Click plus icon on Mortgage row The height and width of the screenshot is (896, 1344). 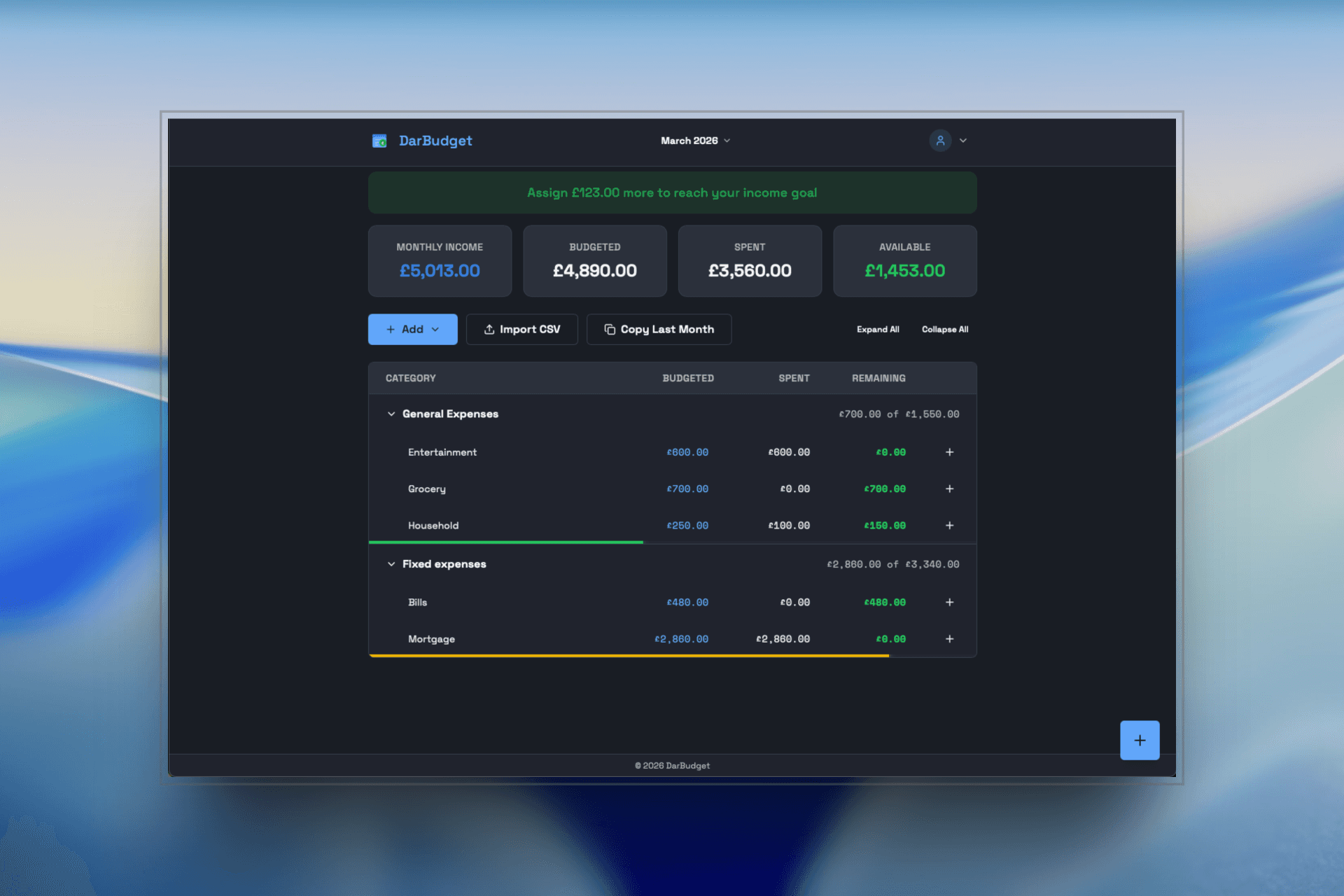(x=949, y=639)
